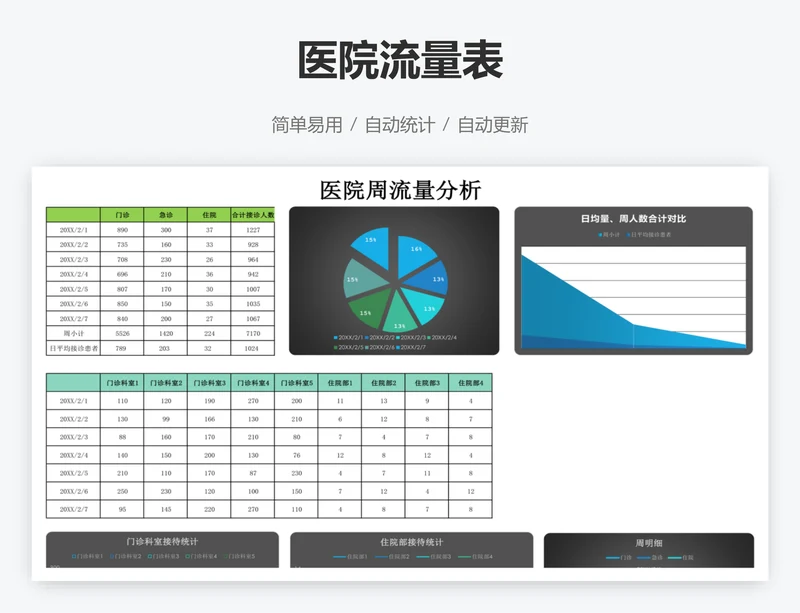This screenshot has height=613, width=800.
Task: Click the 周小计 legend entry in the area chart
Action: 609,235
